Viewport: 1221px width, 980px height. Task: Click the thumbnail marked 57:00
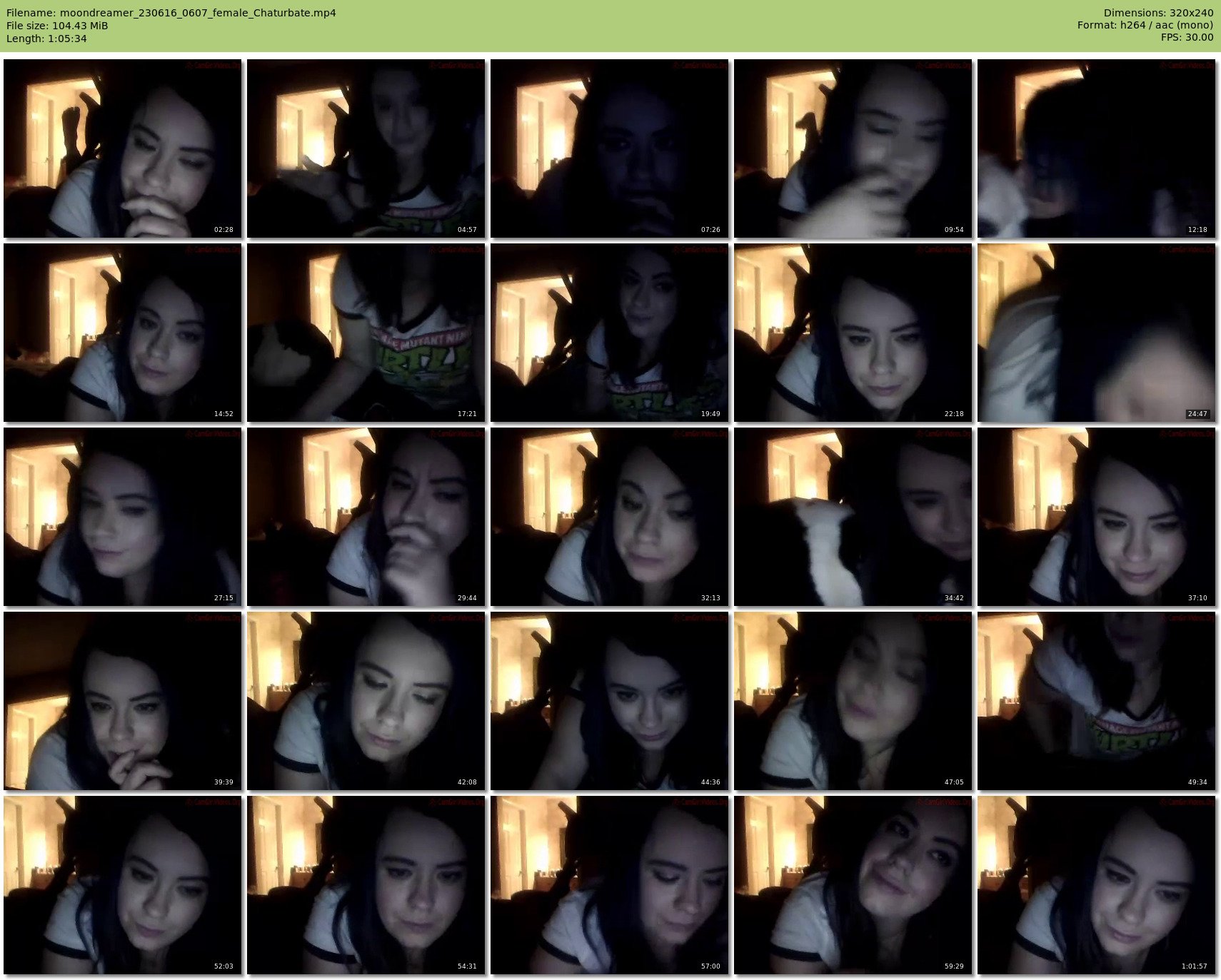pyautogui.click(x=610, y=885)
